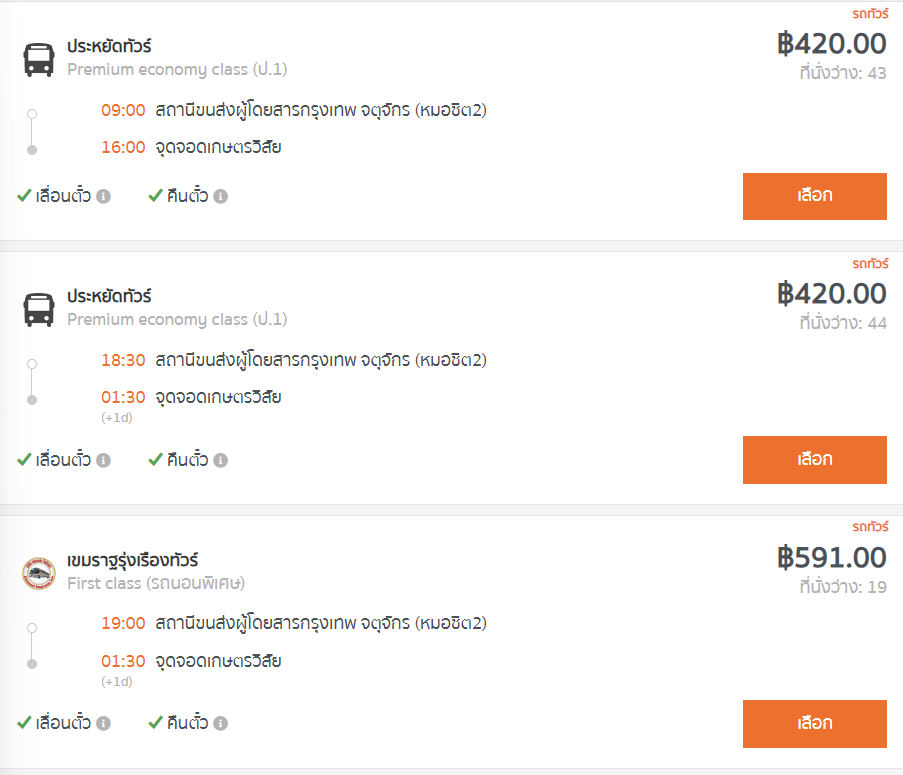
Task: Select the 09:00 ฿420.00 trip with เลือก
Action: pyautogui.click(x=814, y=196)
